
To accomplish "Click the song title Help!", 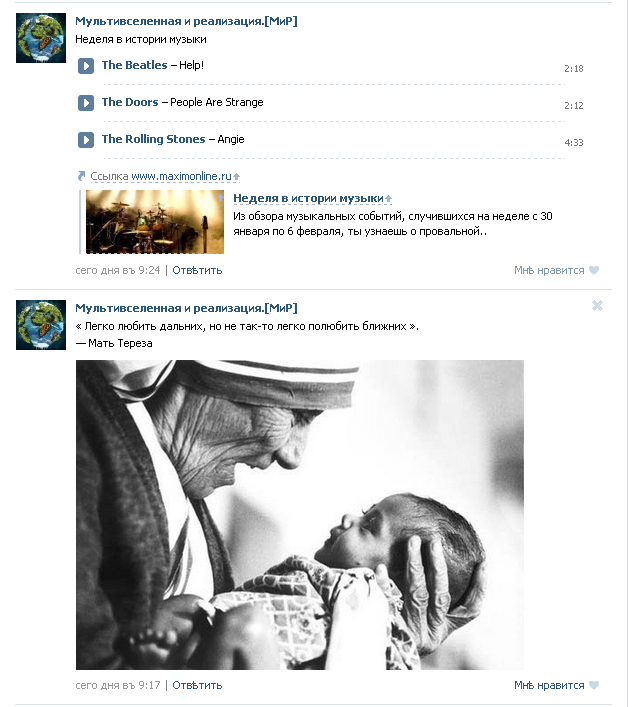I will click(x=192, y=65).
